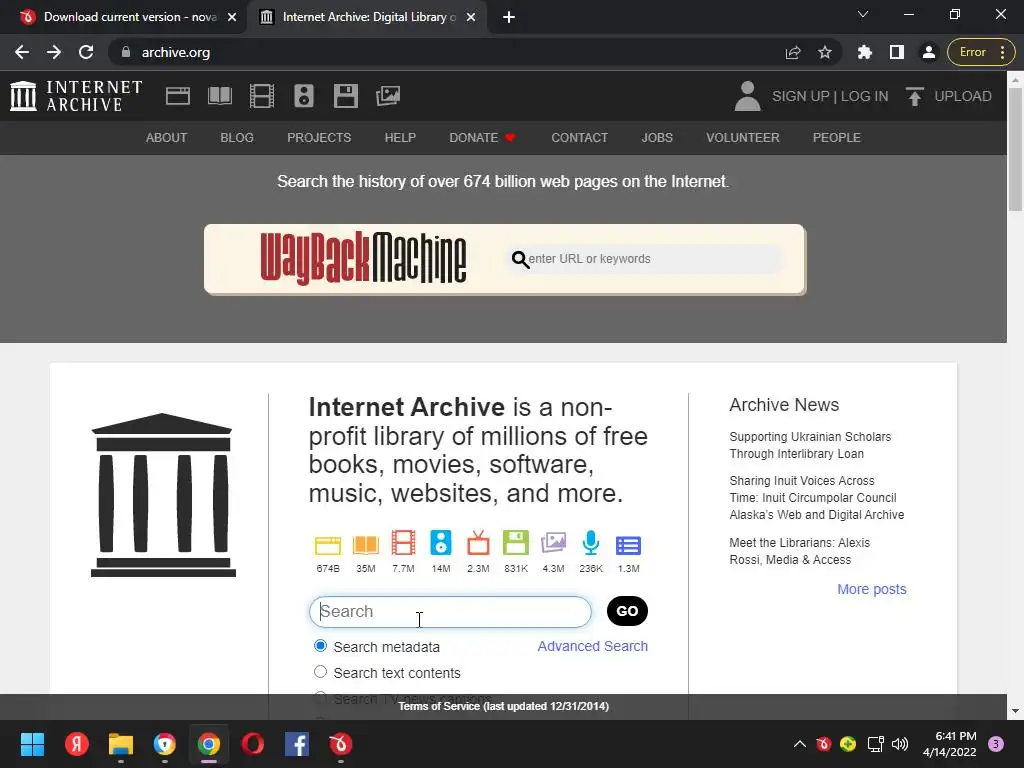Screen dimensions: 1024x768
Task: Open the TV icon labeled 2.3M
Action: (x=478, y=543)
